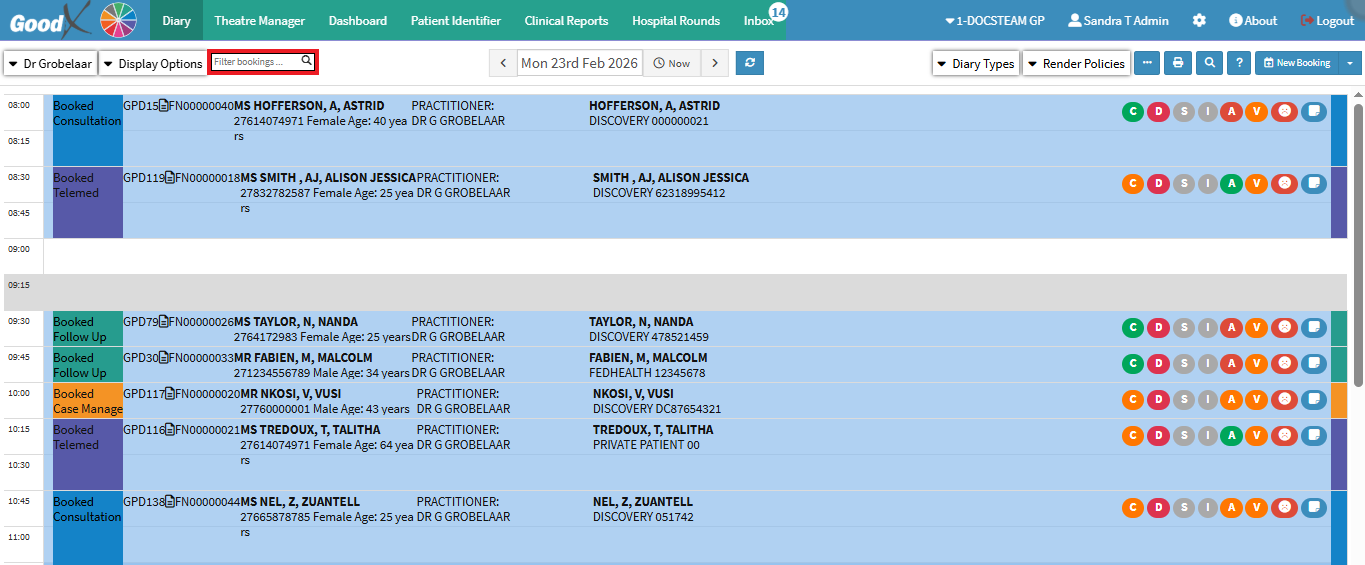Click the three dots more options button
1365x565 pixels.
(x=1147, y=63)
